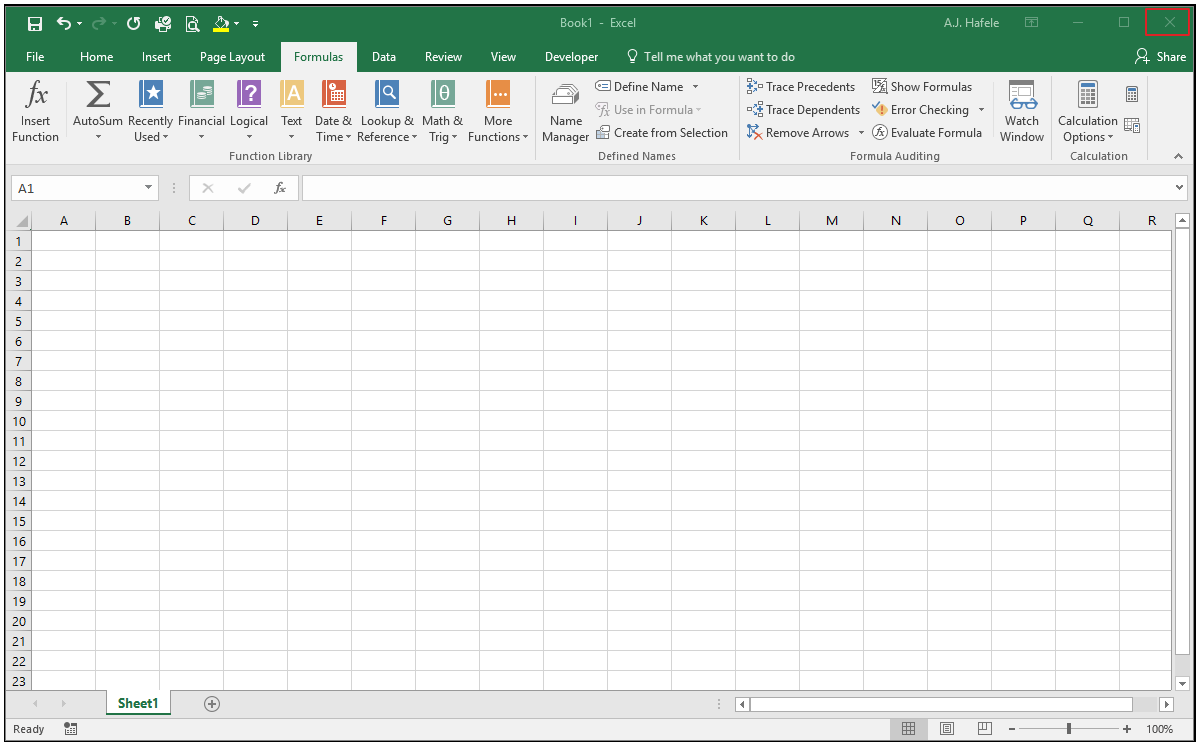Switch to Page Layout view in the status bar
The height and width of the screenshot is (747, 1201).
click(947, 729)
